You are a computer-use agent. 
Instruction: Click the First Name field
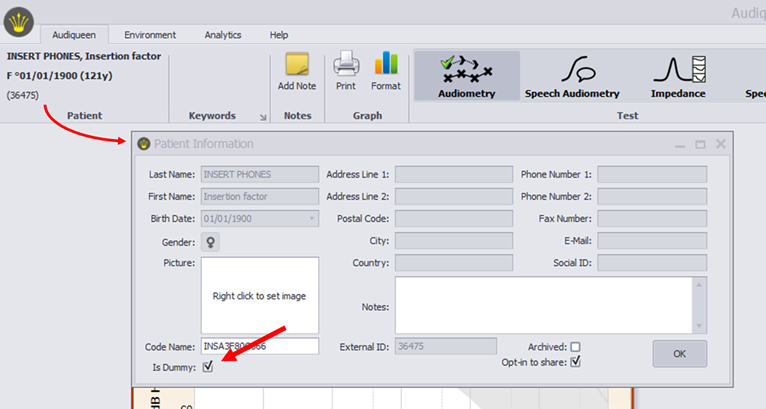[260, 196]
